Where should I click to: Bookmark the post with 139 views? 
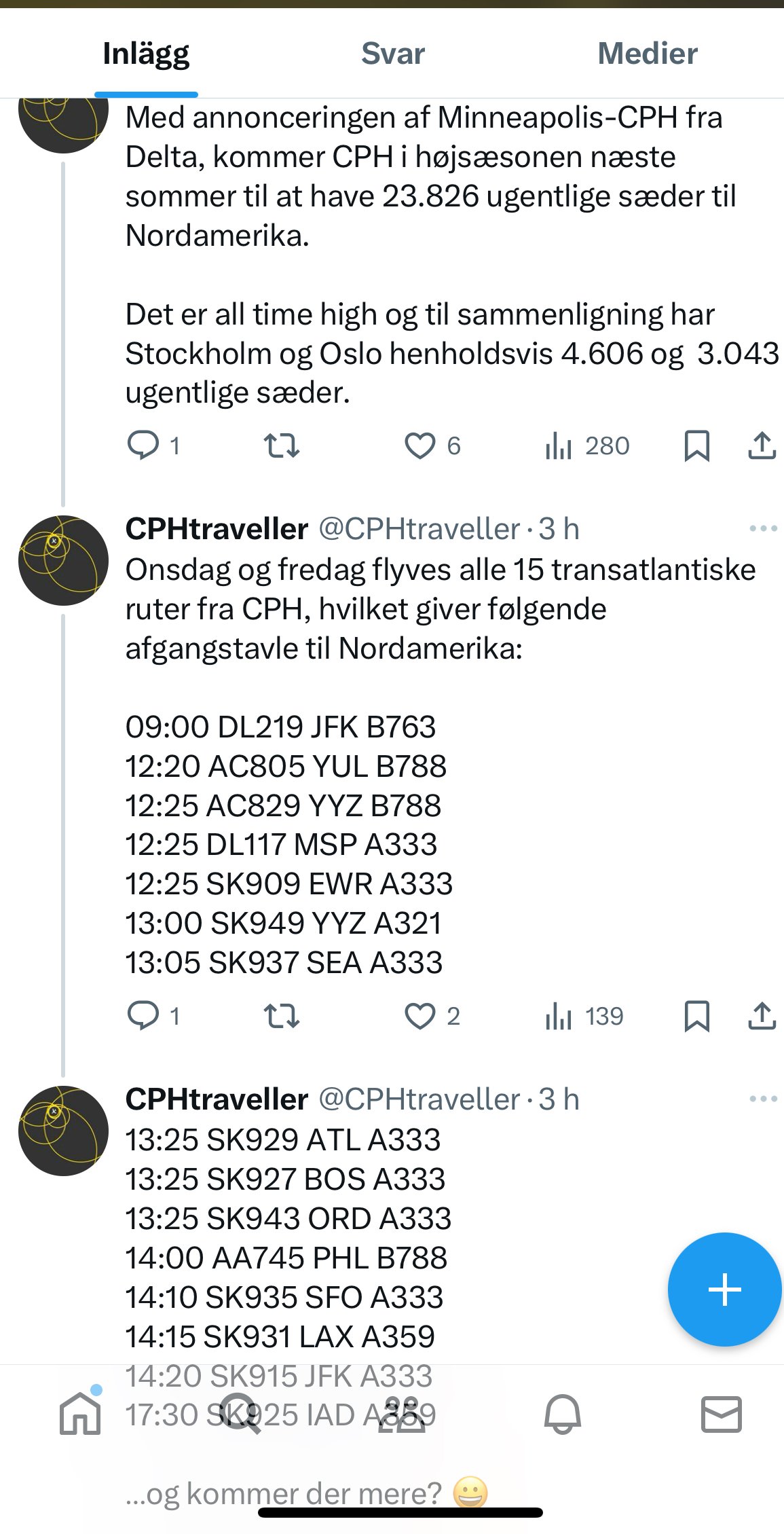[x=696, y=1017]
